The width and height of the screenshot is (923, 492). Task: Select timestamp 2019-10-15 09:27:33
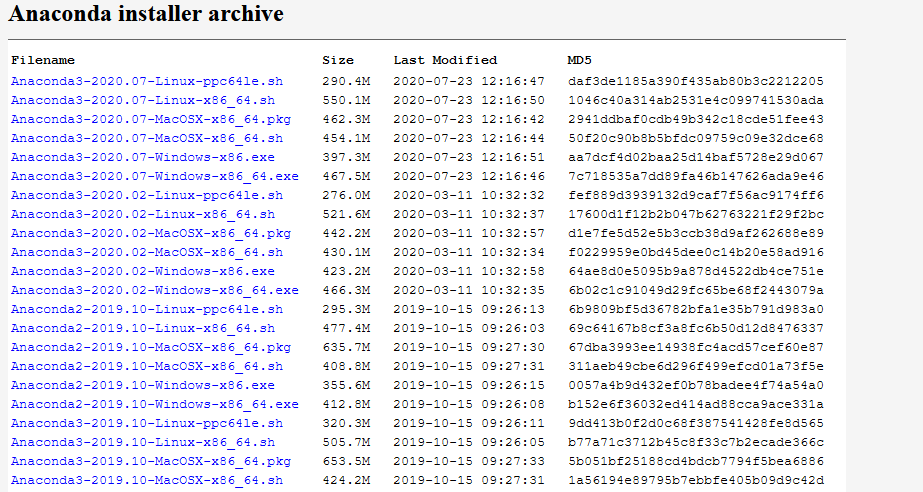click(x=469, y=461)
